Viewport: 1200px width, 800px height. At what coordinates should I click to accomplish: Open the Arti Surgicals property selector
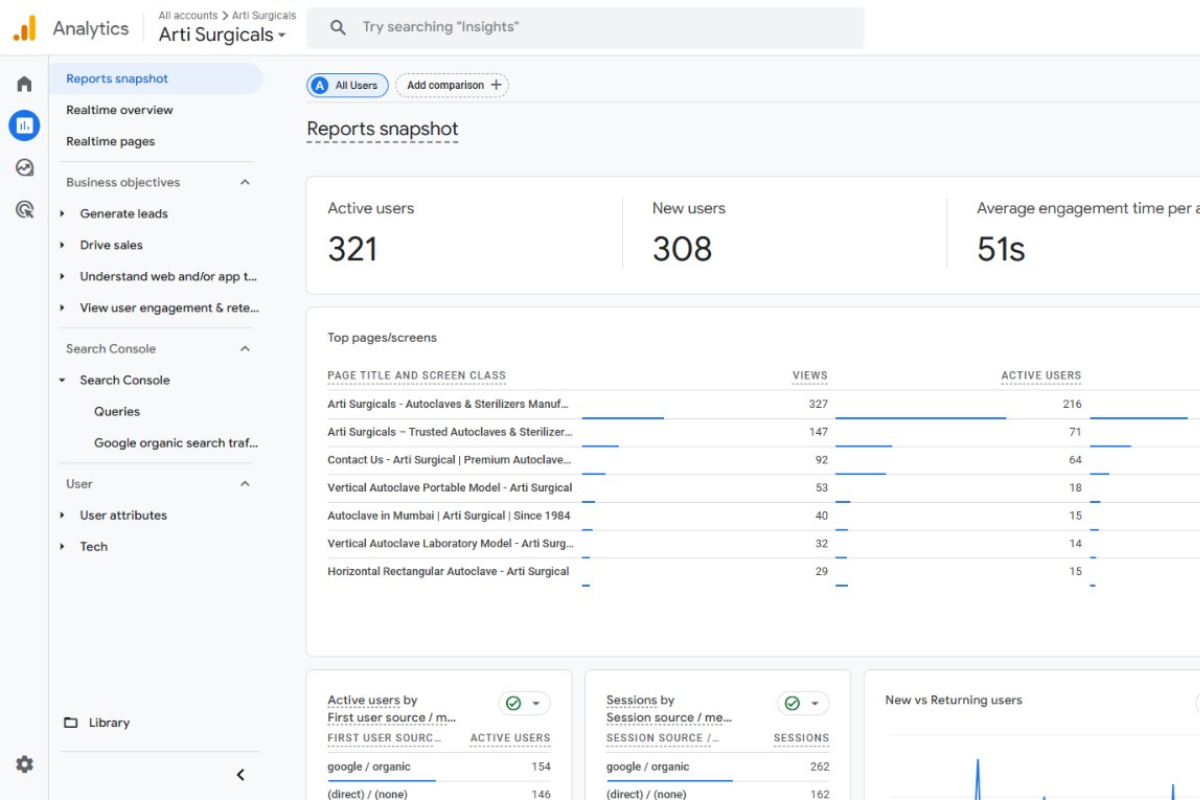(x=222, y=35)
